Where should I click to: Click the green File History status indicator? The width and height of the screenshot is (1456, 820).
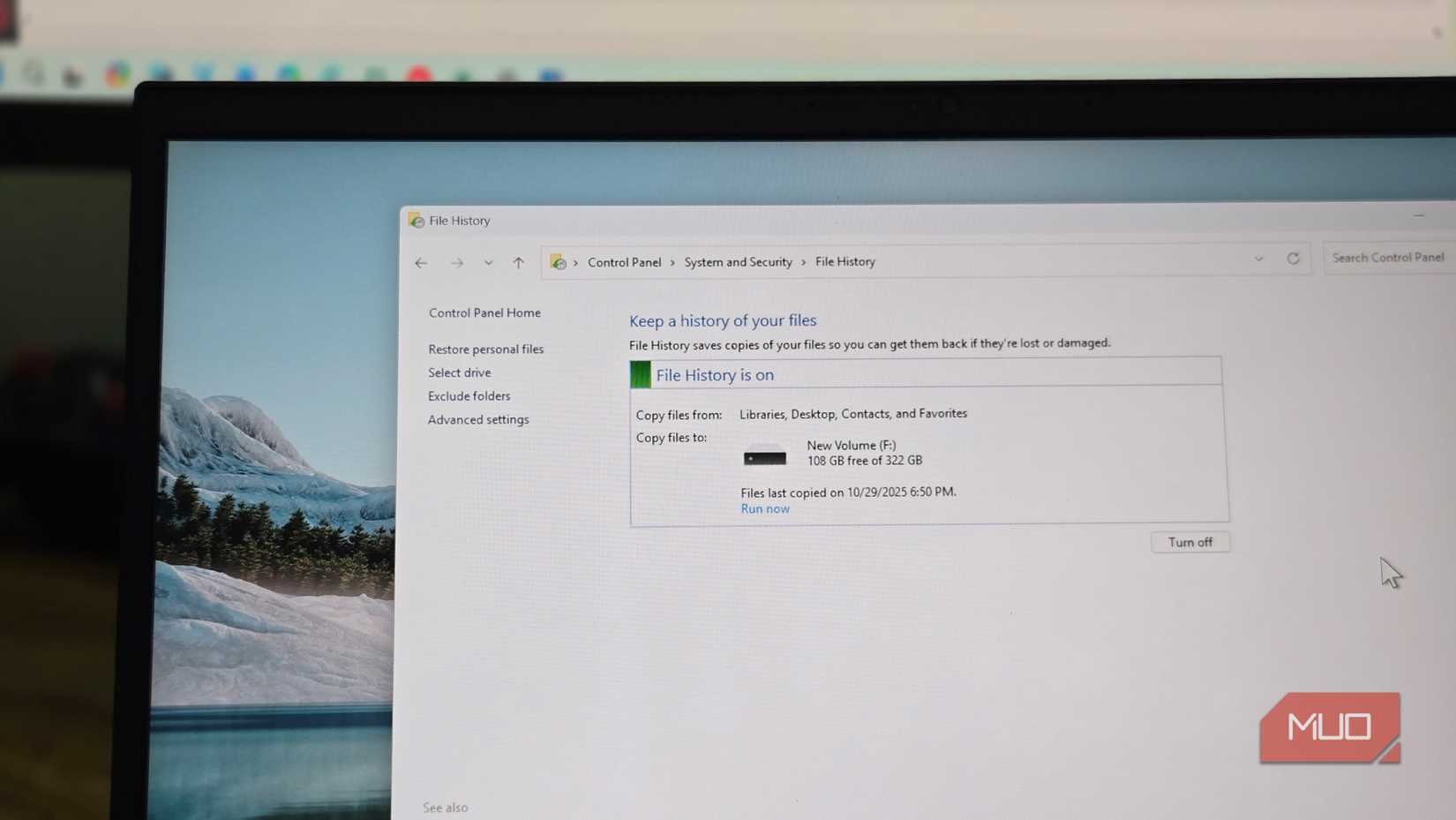coord(640,373)
